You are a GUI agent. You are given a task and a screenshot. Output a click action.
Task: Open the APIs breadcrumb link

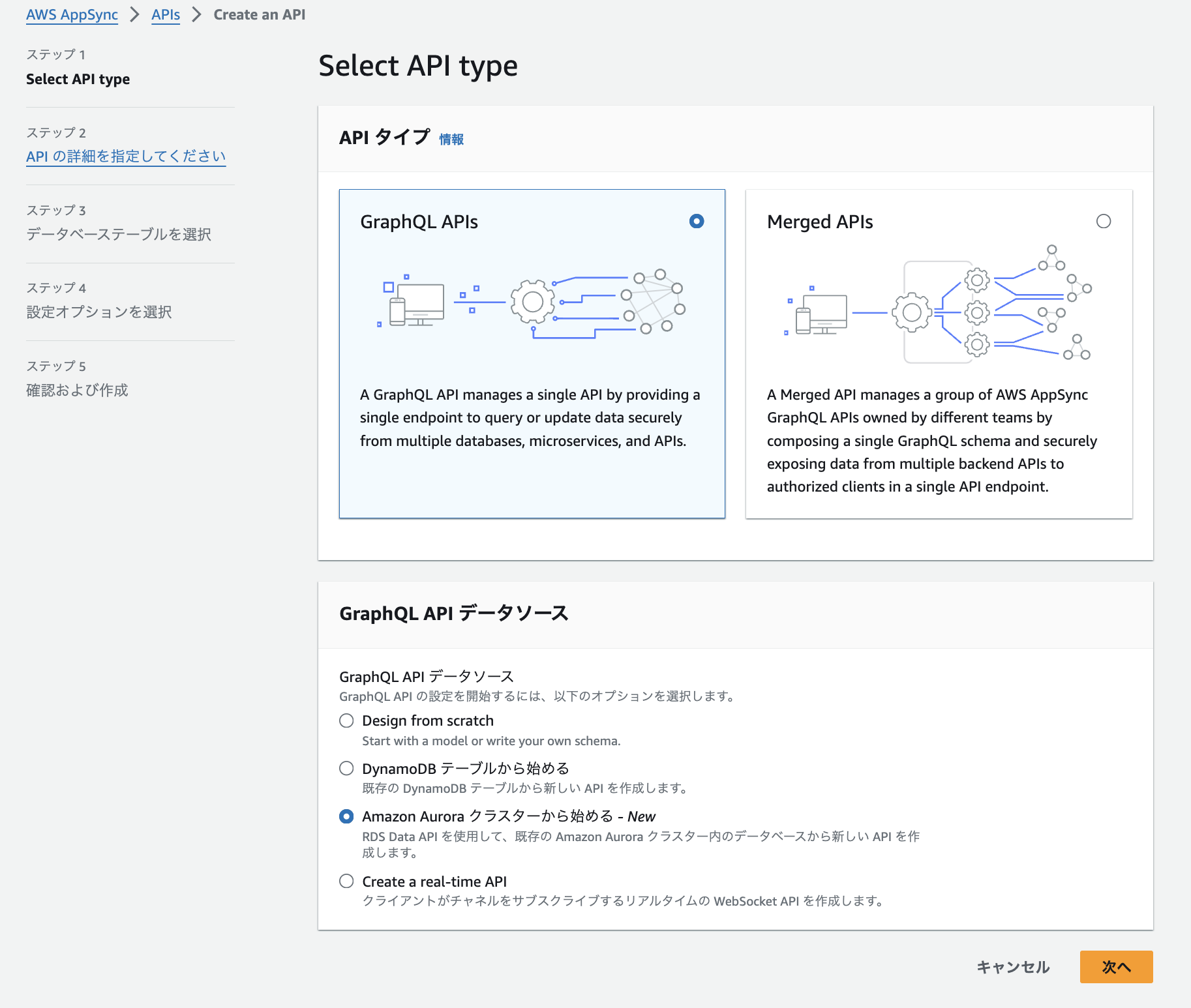[x=166, y=14]
